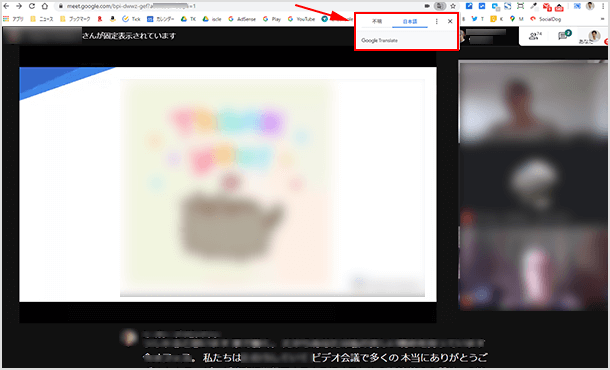Show the Meet participants list

pyautogui.click(x=535, y=36)
